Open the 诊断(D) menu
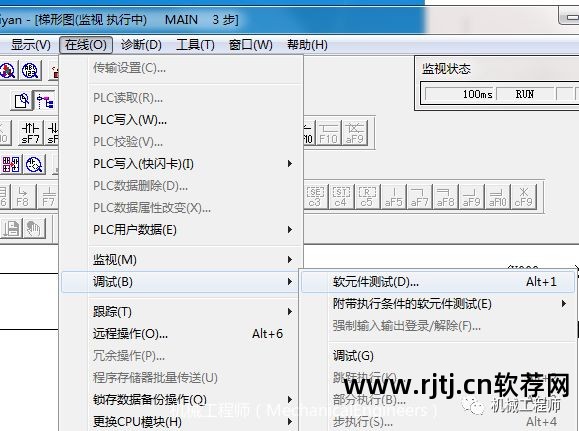The width and height of the screenshot is (579, 431). point(141,45)
